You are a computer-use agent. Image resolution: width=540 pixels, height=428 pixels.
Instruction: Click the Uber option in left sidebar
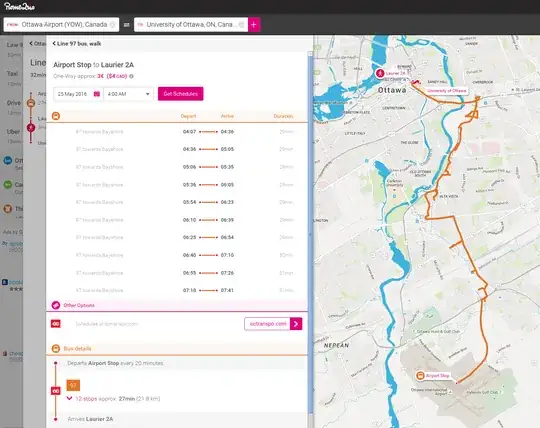[x=13, y=132]
